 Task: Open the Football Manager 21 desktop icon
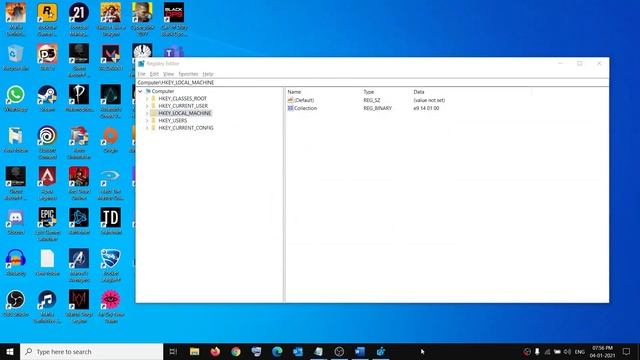[79, 18]
